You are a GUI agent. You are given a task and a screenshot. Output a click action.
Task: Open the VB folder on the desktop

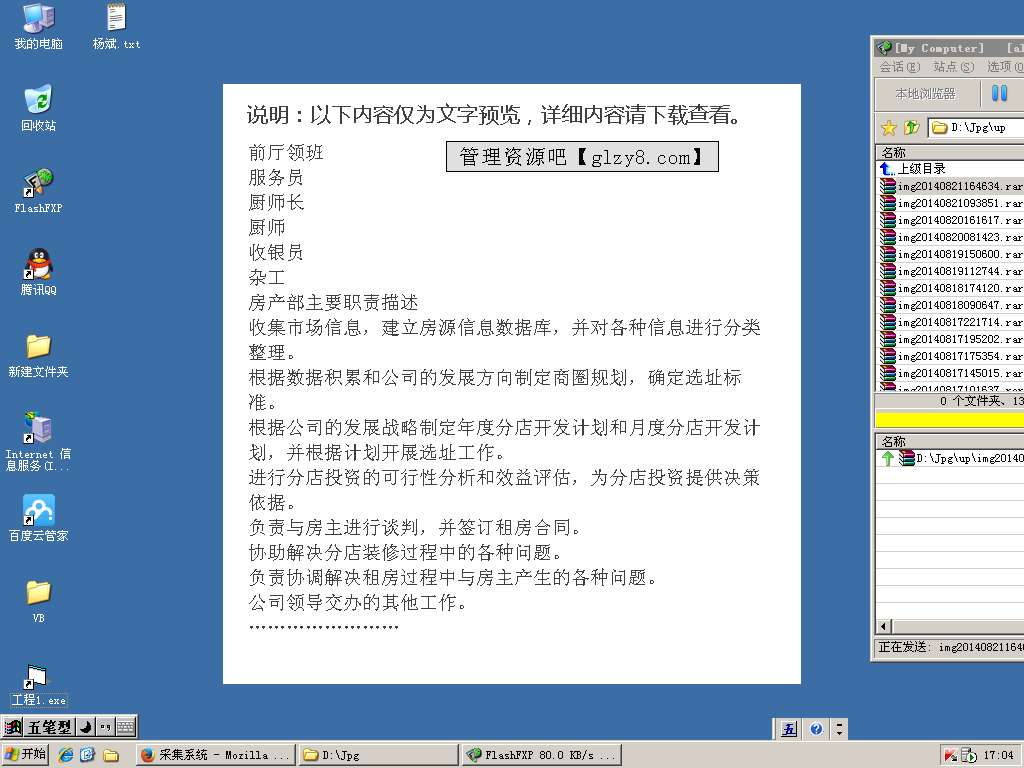(39, 601)
